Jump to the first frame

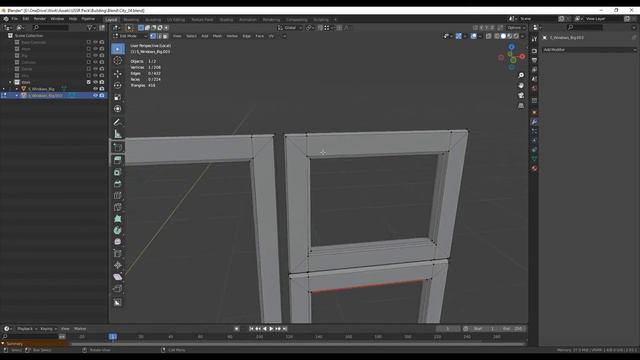coord(251,329)
